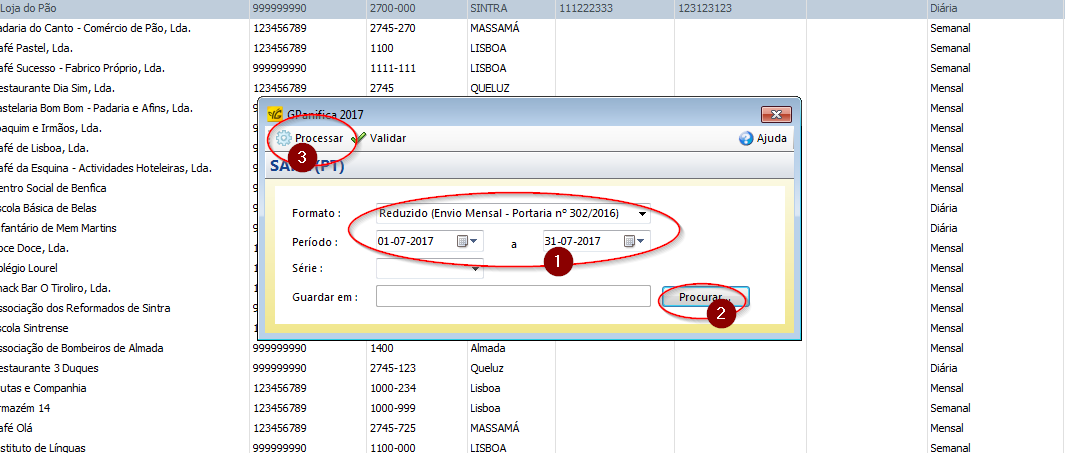Click the end date field 31-07-2017
This screenshot has height=453, width=1065.
tap(579, 241)
